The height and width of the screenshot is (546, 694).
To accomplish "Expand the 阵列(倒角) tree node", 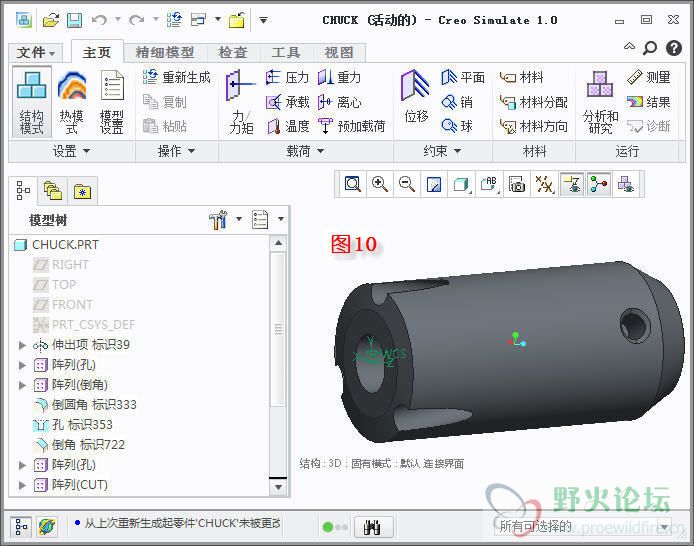I will [22, 385].
